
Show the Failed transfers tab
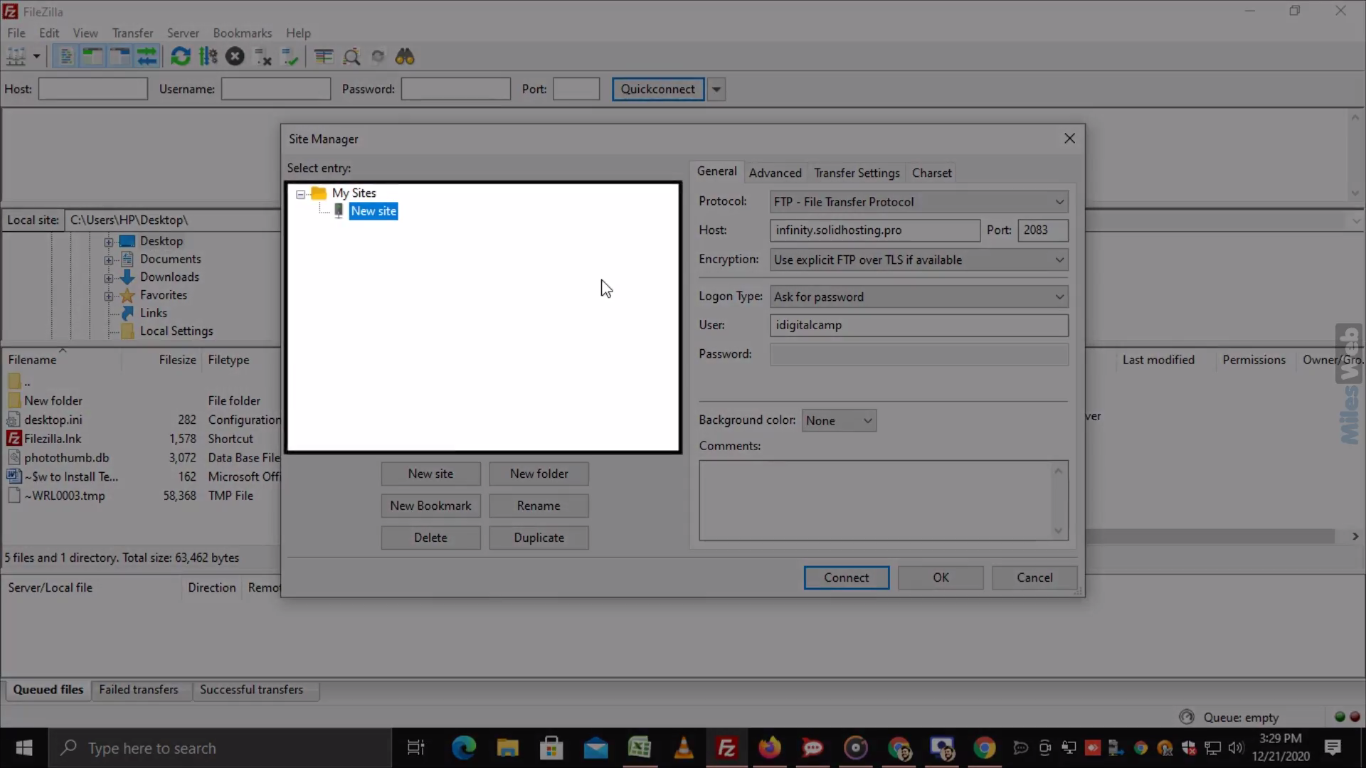tap(138, 690)
